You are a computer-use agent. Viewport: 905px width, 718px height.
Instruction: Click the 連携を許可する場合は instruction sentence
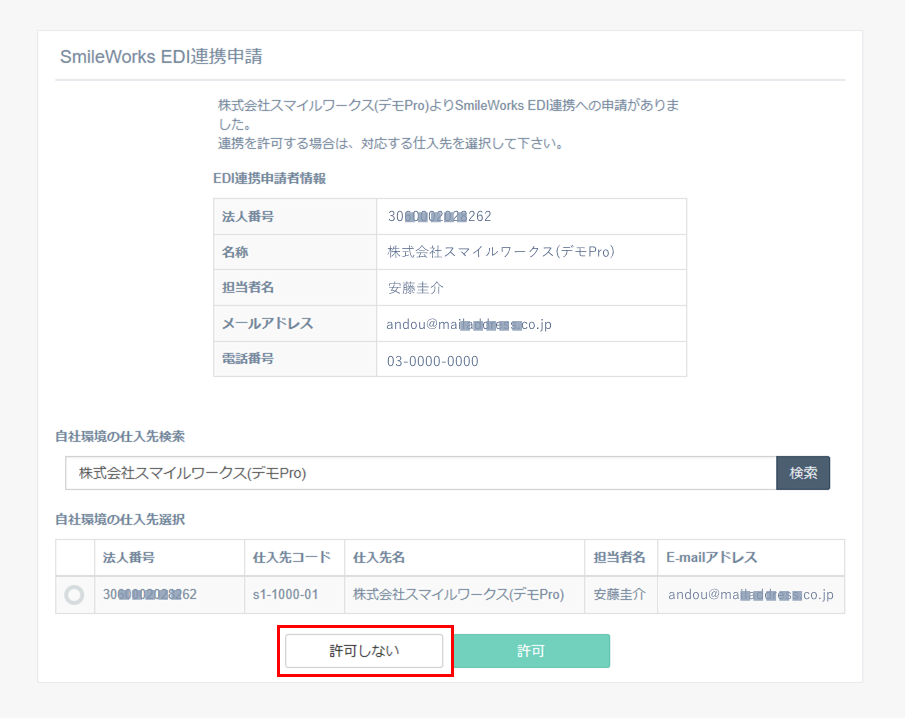(x=391, y=143)
